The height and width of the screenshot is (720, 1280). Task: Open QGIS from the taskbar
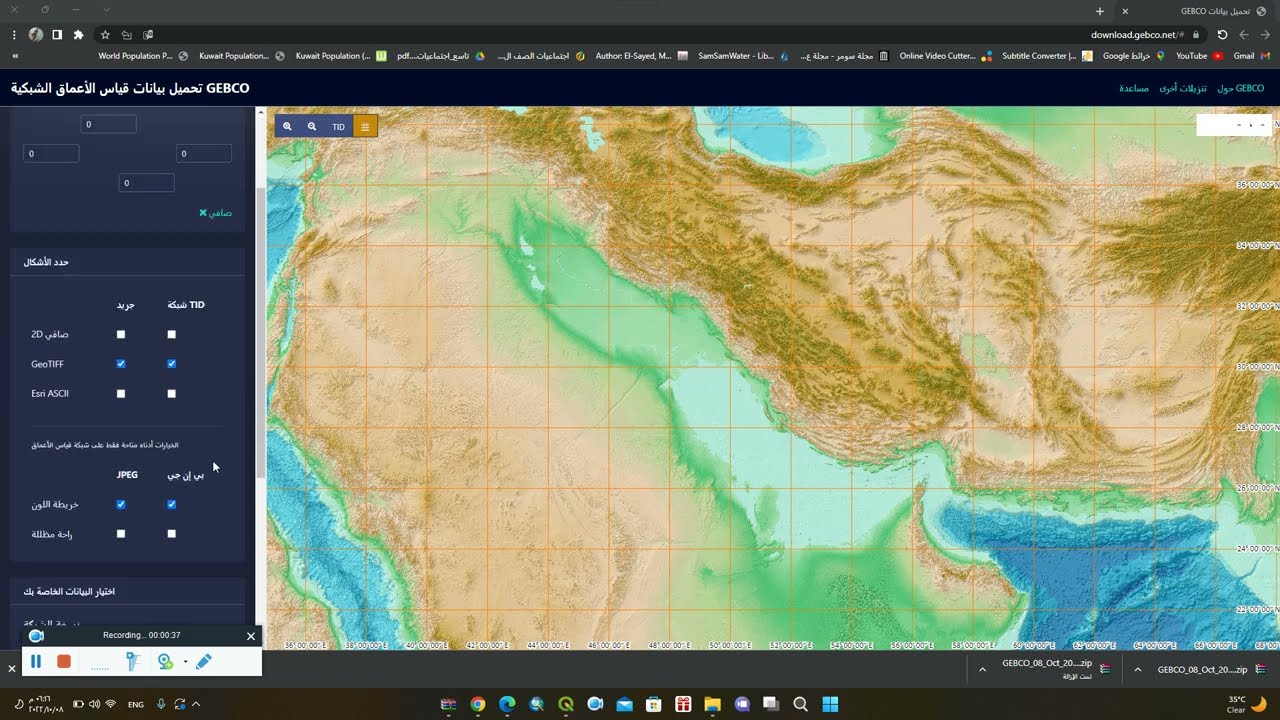click(566, 704)
